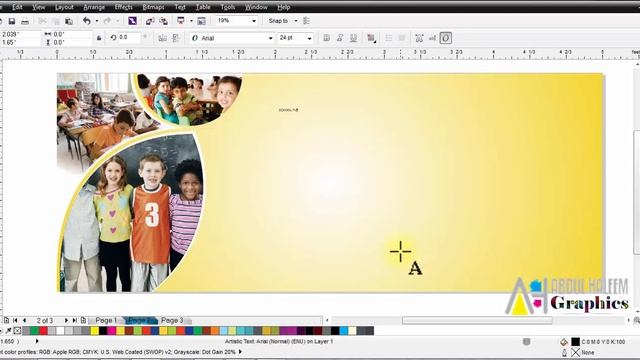Open the Layout menu
640x360 pixels.
coord(64,7)
